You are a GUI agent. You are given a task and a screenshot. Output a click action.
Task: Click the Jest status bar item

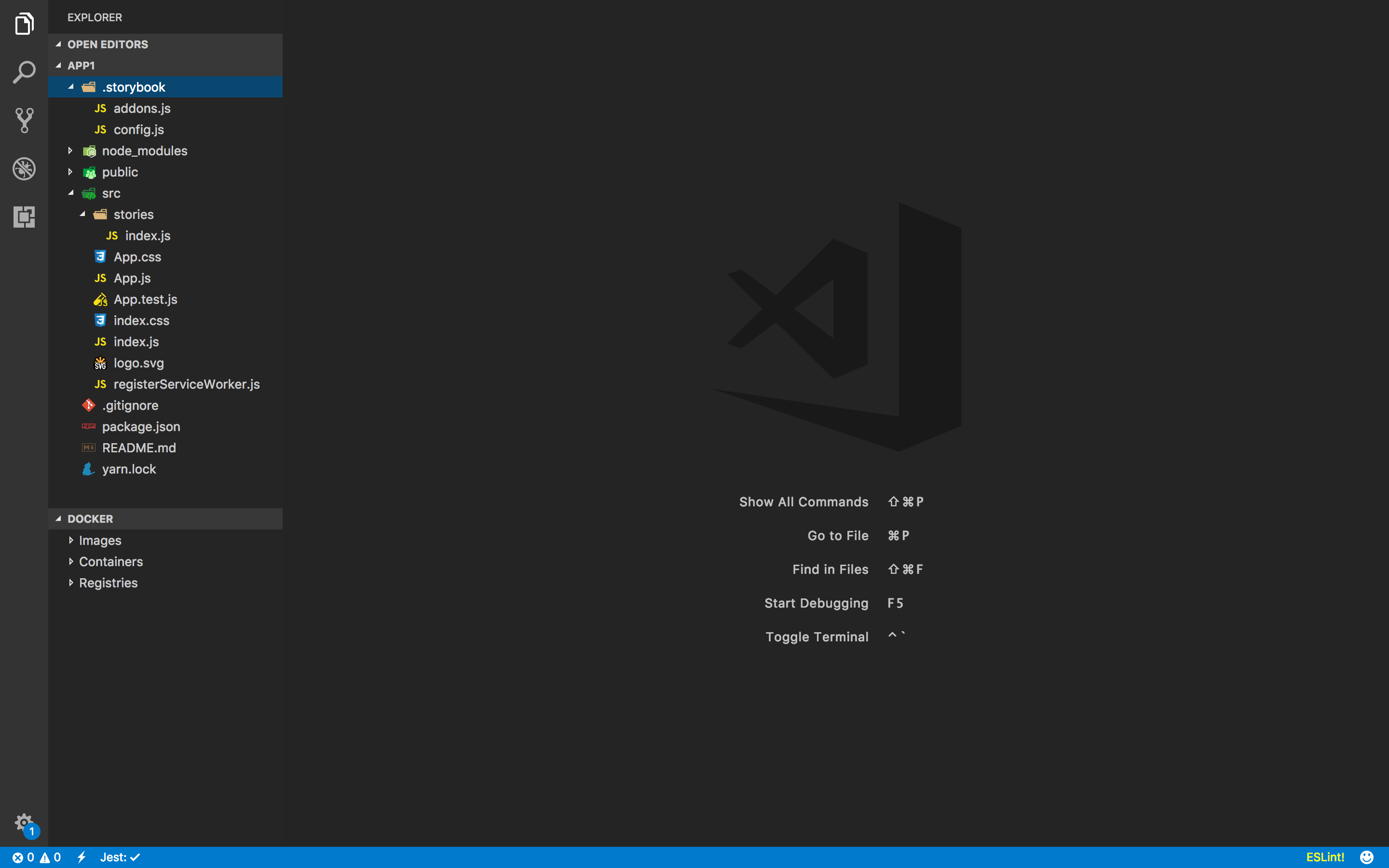click(x=120, y=857)
